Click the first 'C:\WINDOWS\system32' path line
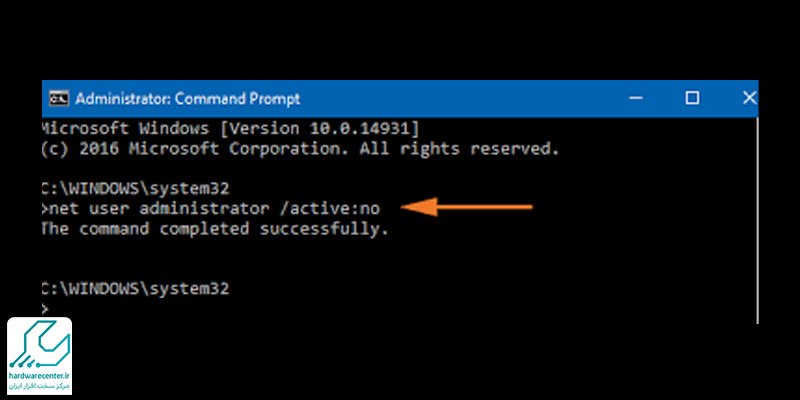 (x=136, y=189)
